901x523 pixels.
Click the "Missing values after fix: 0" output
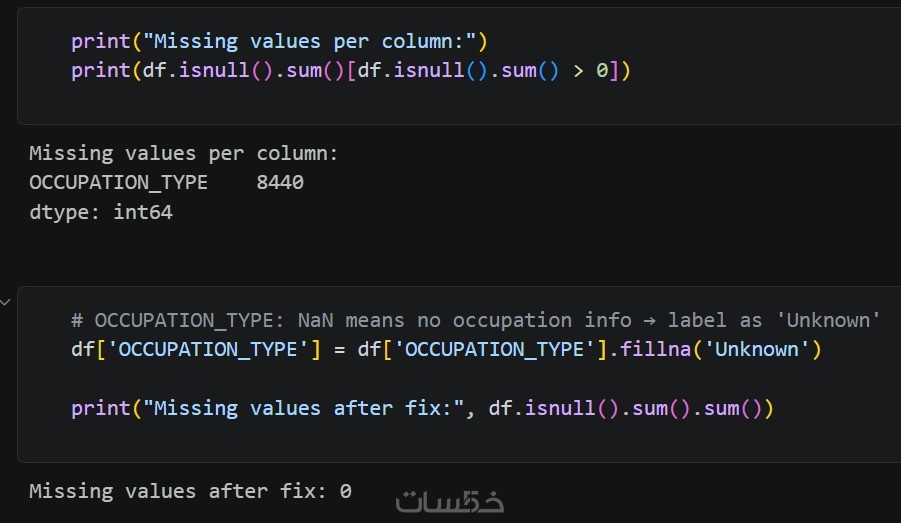(190, 491)
